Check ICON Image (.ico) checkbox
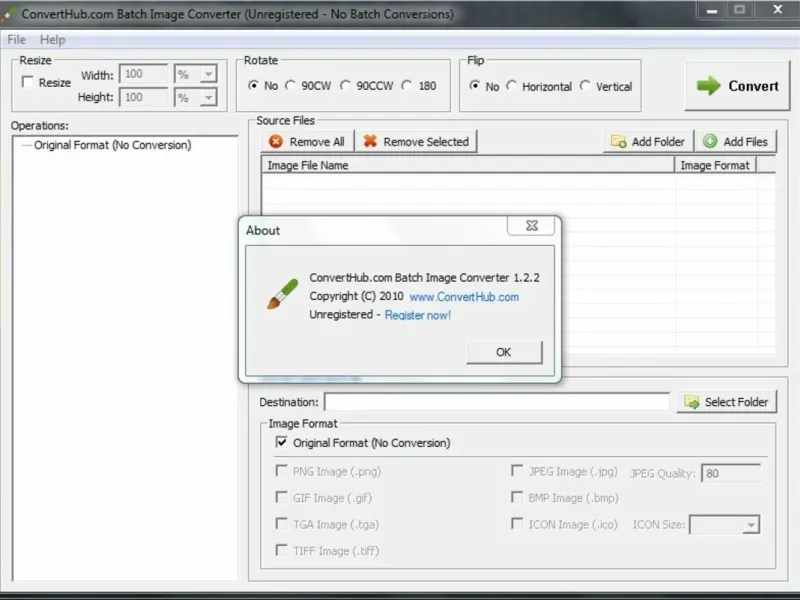The image size is (800, 600). pos(517,523)
